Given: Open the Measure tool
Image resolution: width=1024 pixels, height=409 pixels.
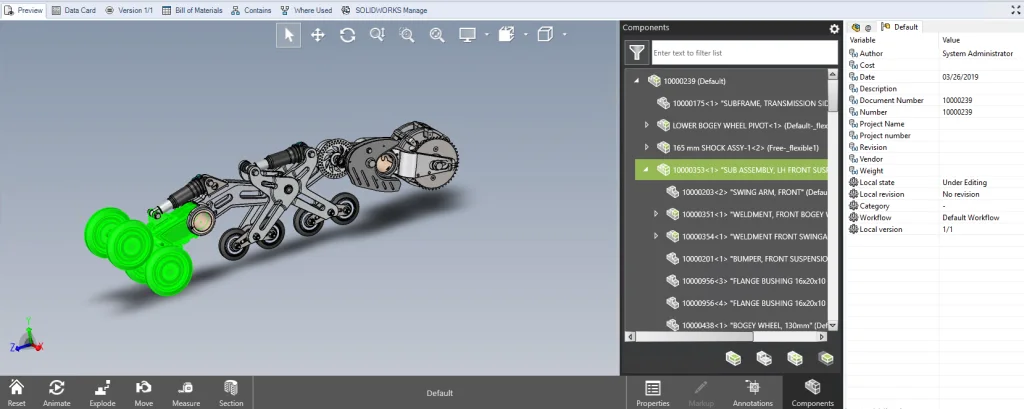Looking at the screenshot, I should coord(186,391).
